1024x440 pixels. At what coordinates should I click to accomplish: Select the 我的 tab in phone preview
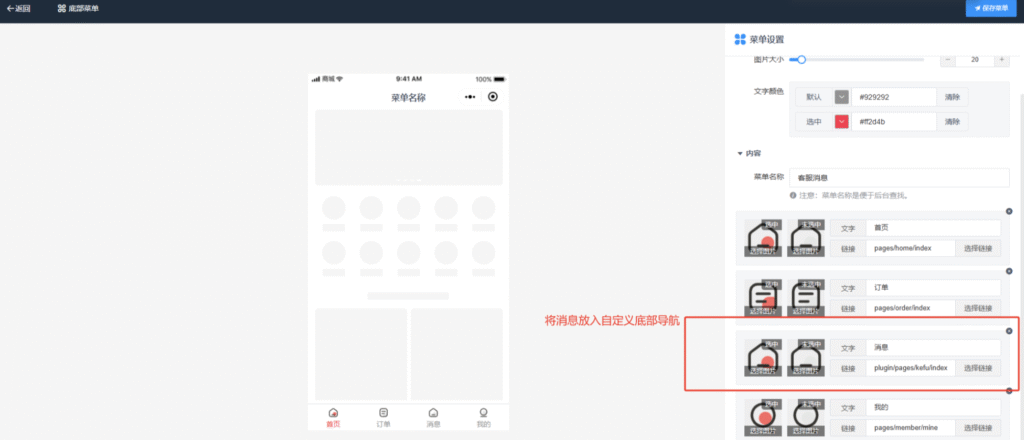[x=483, y=417]
